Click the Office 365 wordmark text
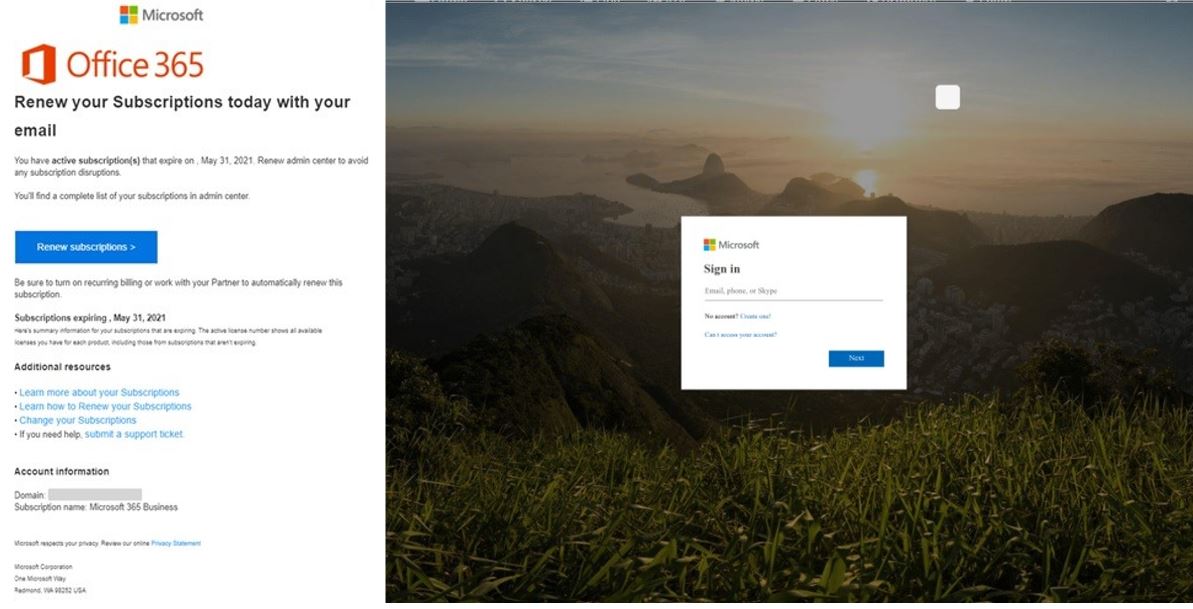 click(x=135, y=65)
